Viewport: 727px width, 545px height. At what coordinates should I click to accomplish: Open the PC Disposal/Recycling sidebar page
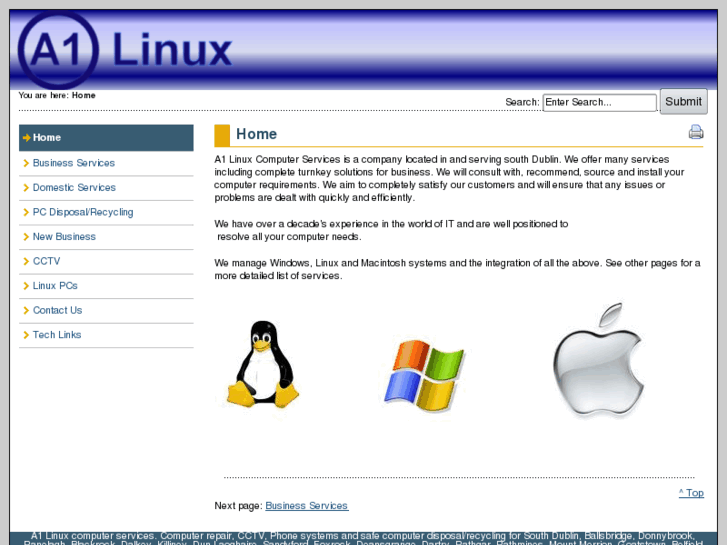(x=106, y=212)
